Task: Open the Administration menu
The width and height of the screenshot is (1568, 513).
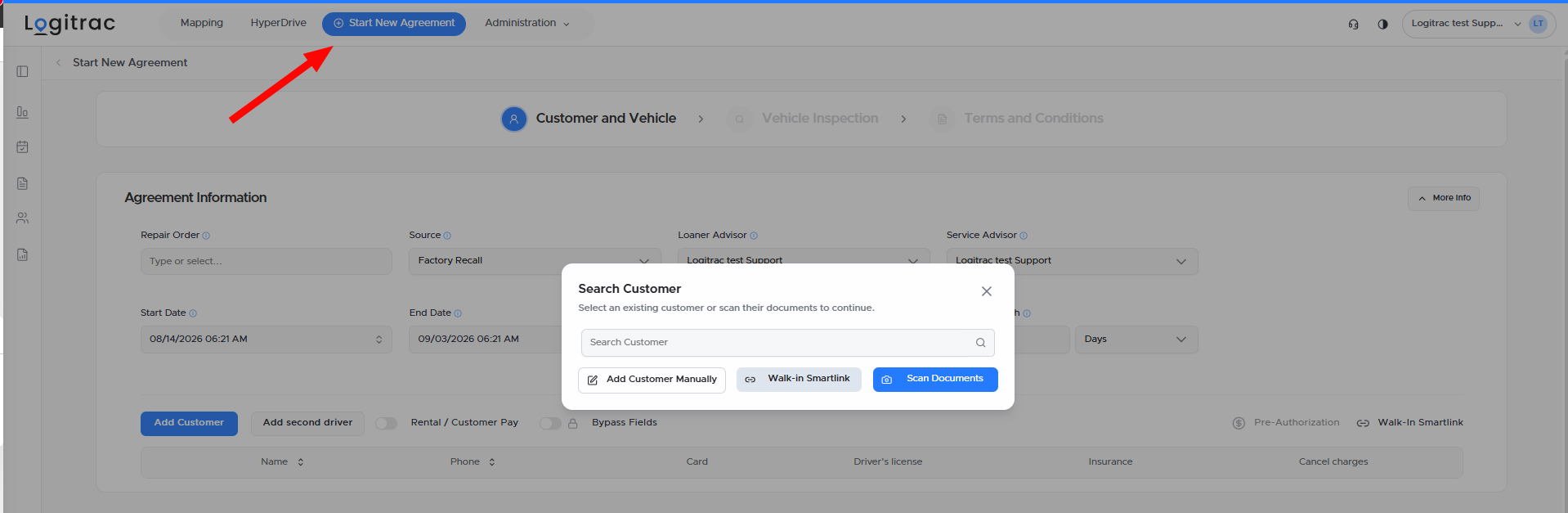Action: coord(527,23)
